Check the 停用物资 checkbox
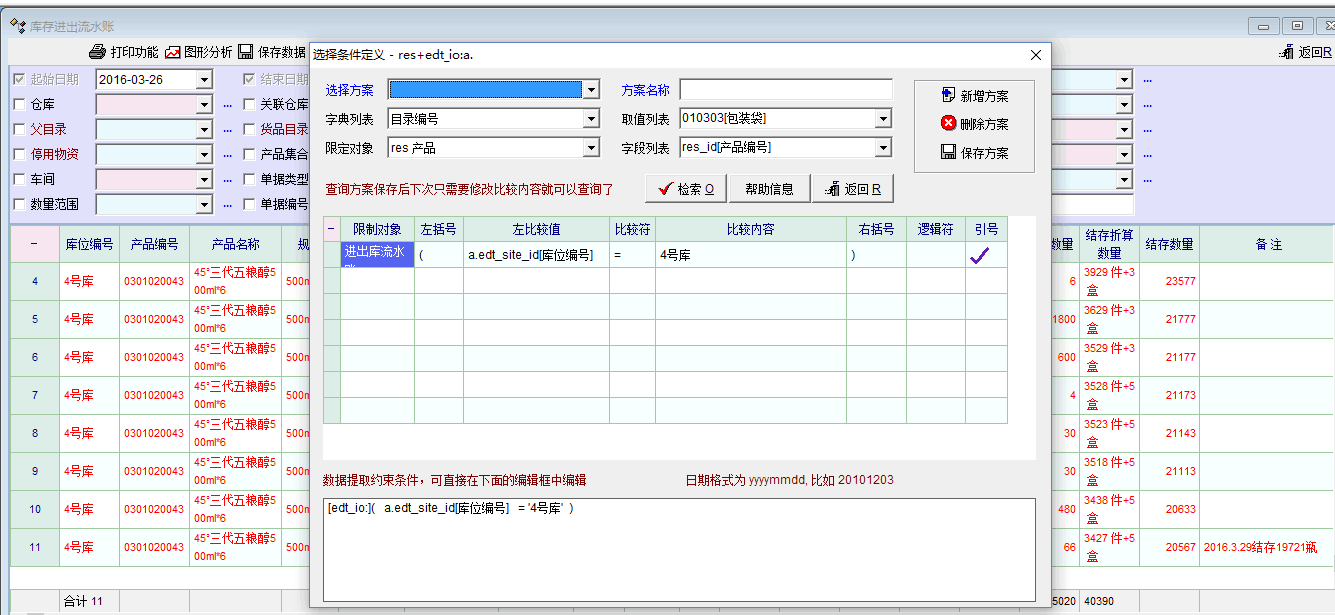Screen dimensions: 1335x615 (x=19, y=154)
